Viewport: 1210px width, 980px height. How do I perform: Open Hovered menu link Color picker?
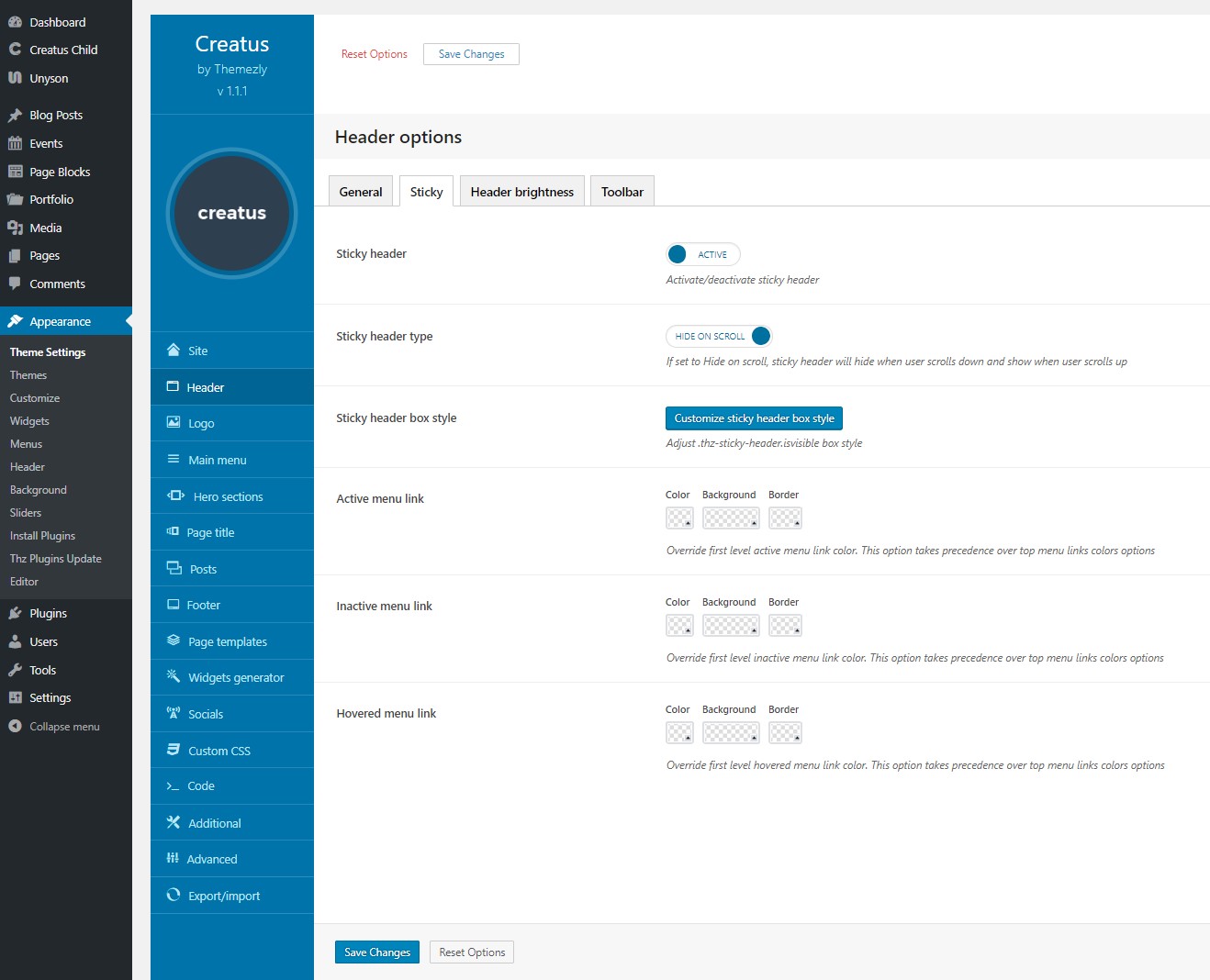tap(679, 733)
